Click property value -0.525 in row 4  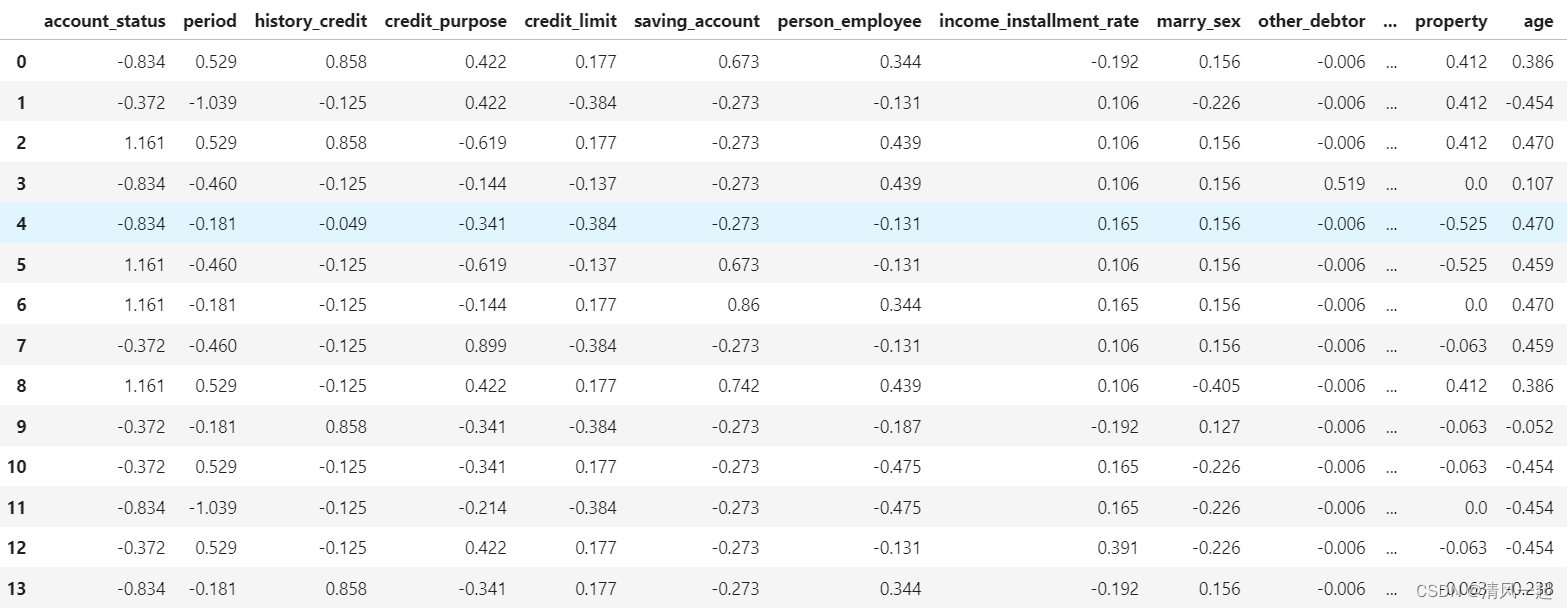coord(1463,224)
